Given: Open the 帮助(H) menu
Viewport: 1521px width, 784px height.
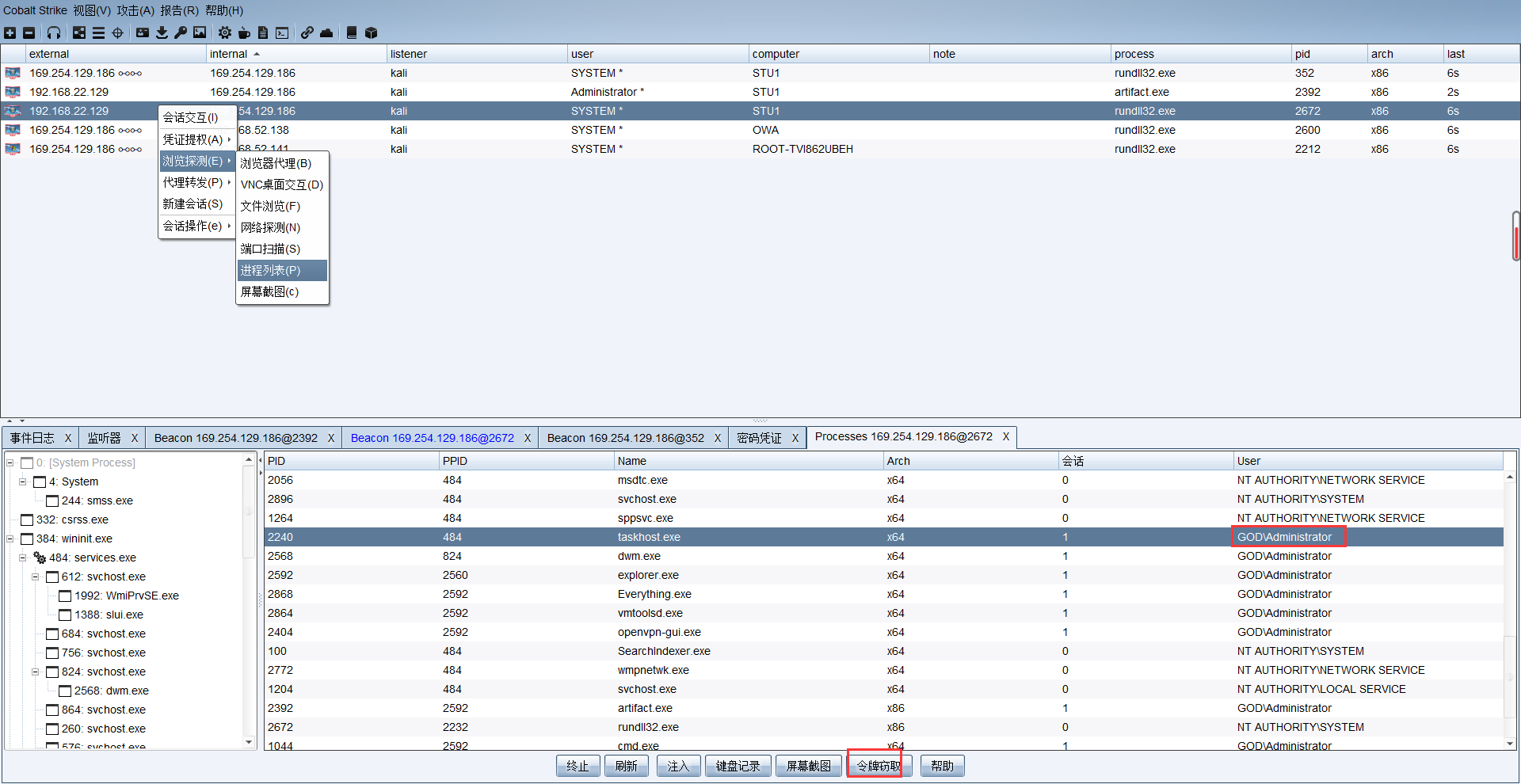Looking at the screenshot, I should pyautogui.click(x=224, y=10).
